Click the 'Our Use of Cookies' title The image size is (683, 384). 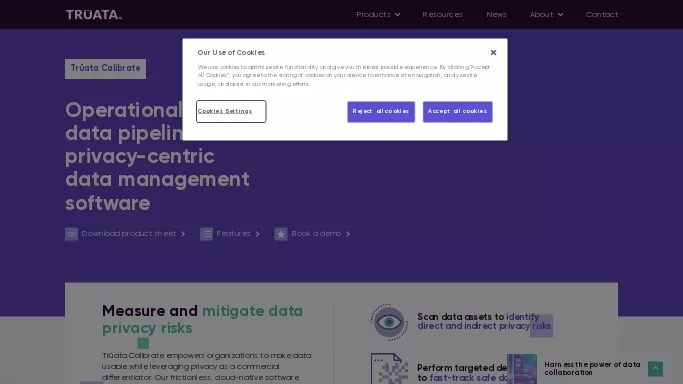231,53
